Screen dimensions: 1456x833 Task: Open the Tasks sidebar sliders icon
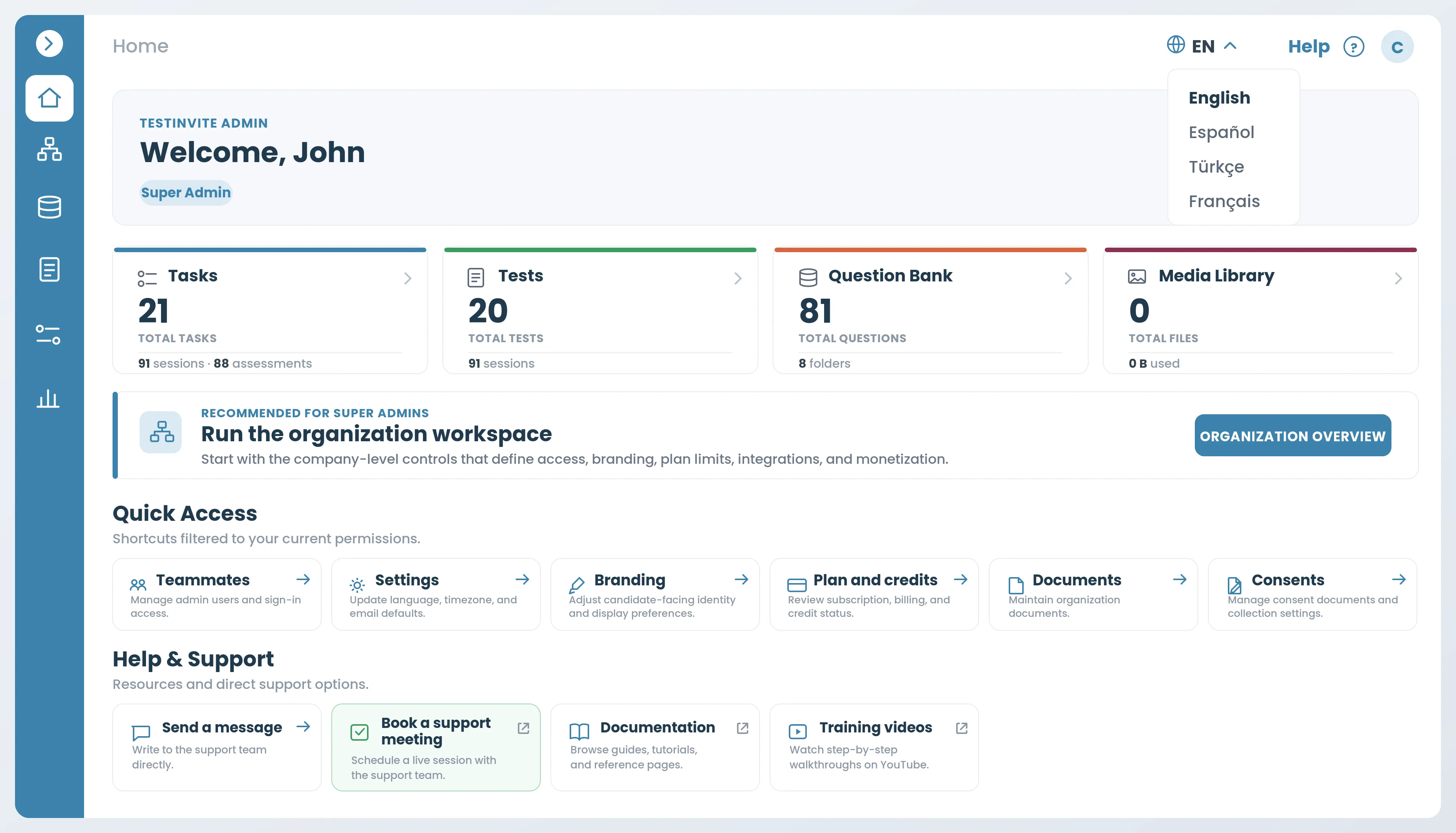[x=48, y=334]
